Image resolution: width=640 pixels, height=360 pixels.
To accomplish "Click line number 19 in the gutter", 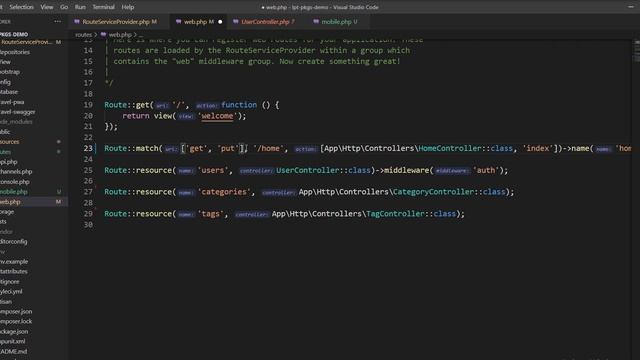I will [88, 105].
